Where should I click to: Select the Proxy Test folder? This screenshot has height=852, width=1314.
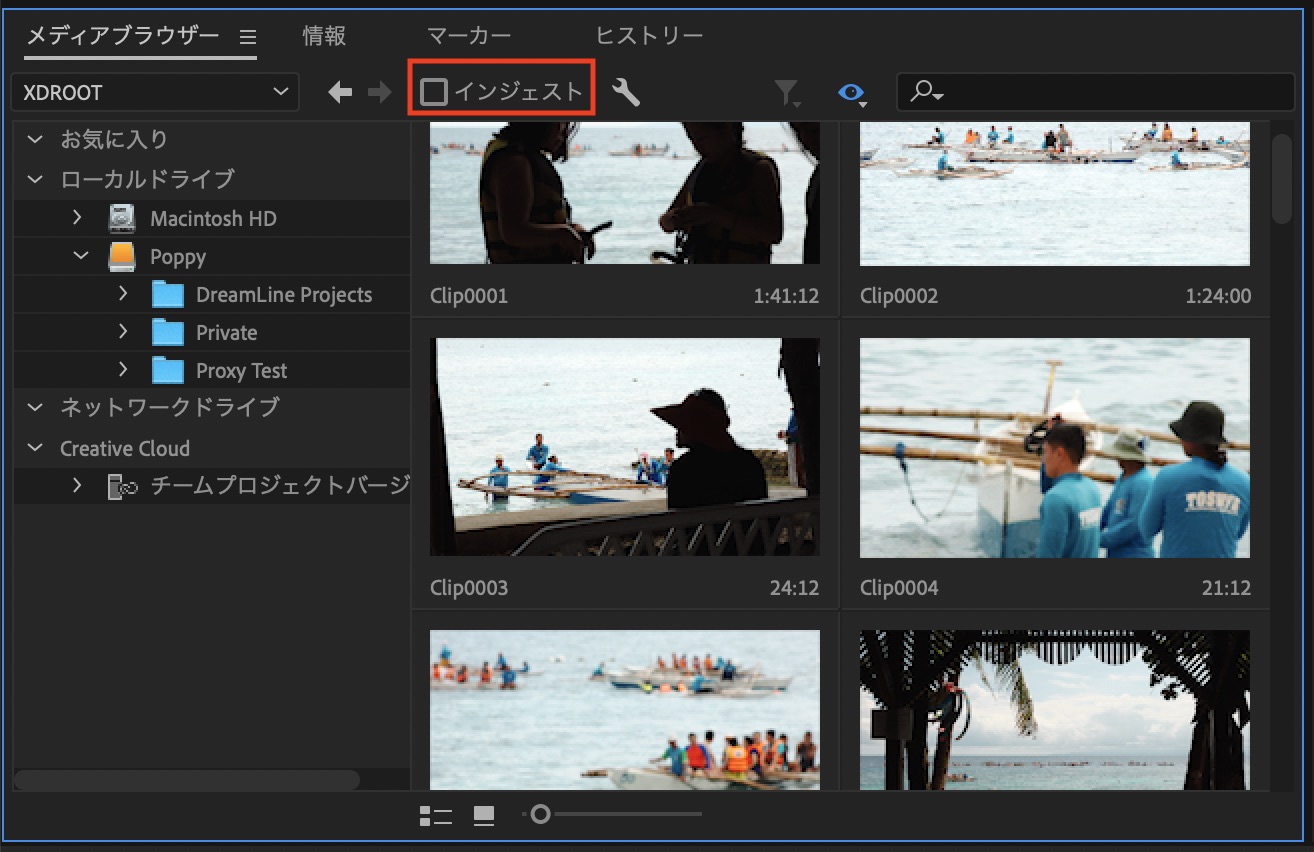[x=242, y=371]
